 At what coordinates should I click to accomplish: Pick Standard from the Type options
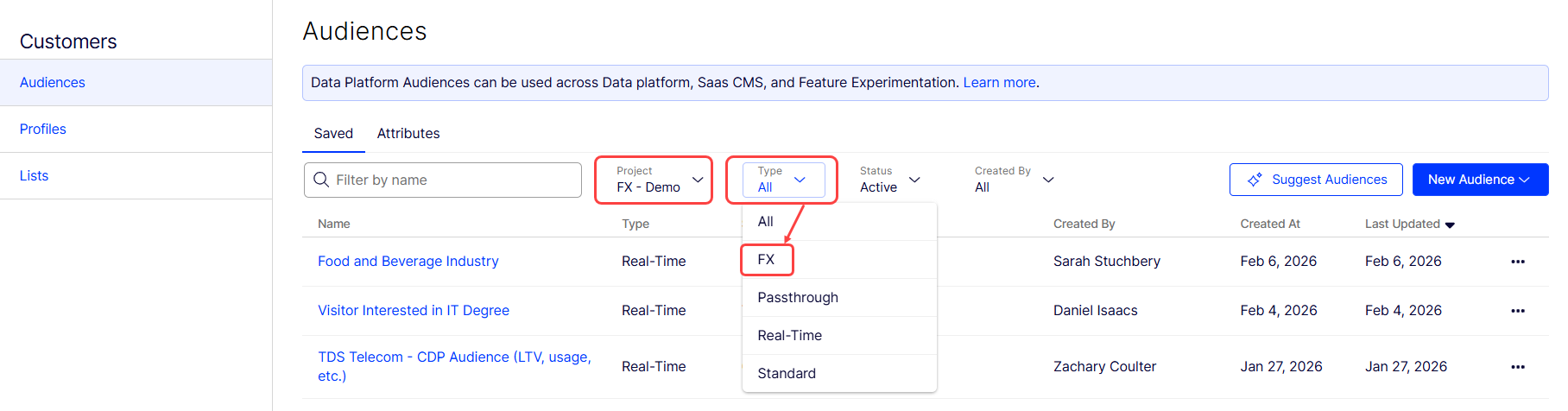(787, 374)
